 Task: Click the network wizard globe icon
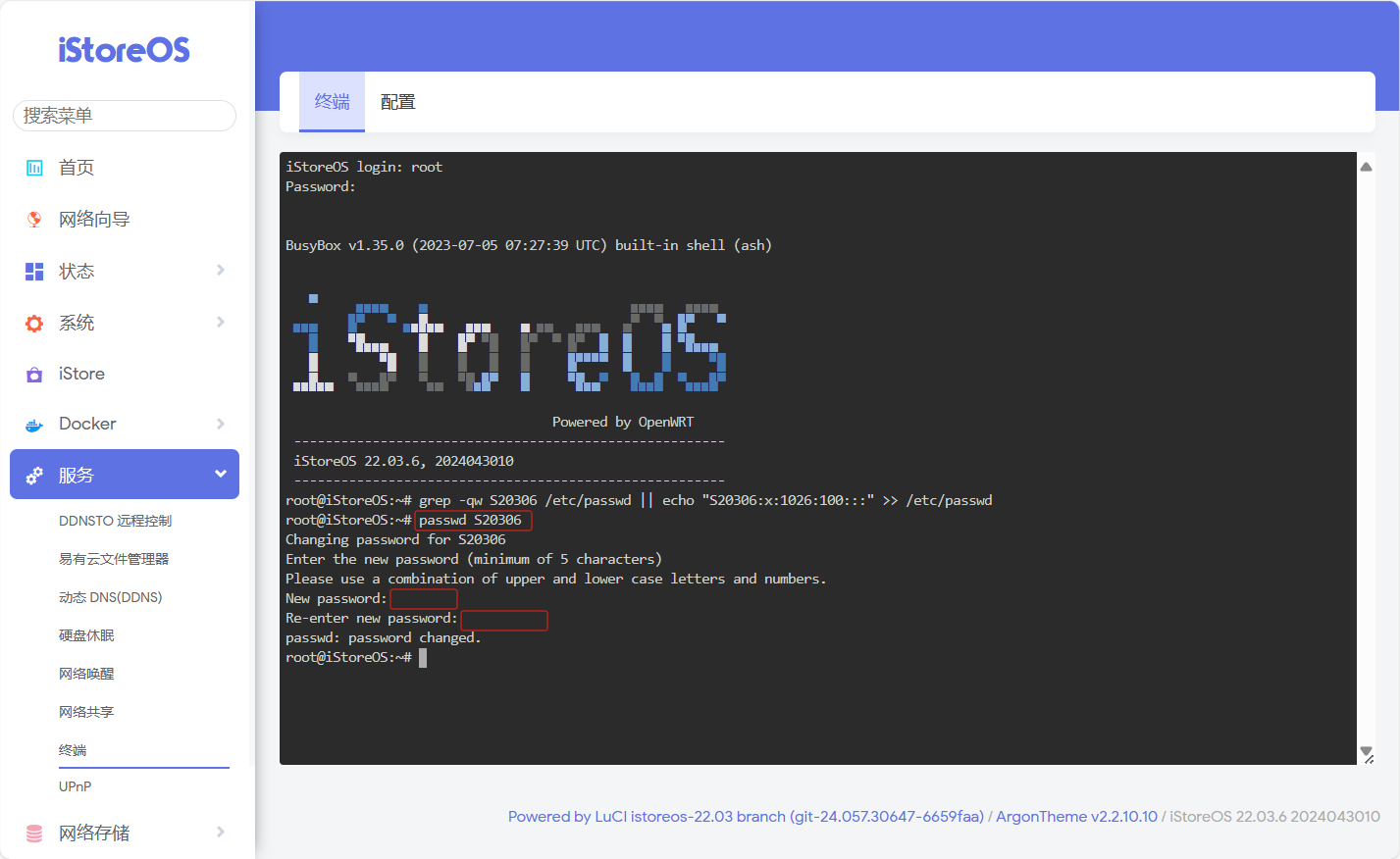click(34, 220)
